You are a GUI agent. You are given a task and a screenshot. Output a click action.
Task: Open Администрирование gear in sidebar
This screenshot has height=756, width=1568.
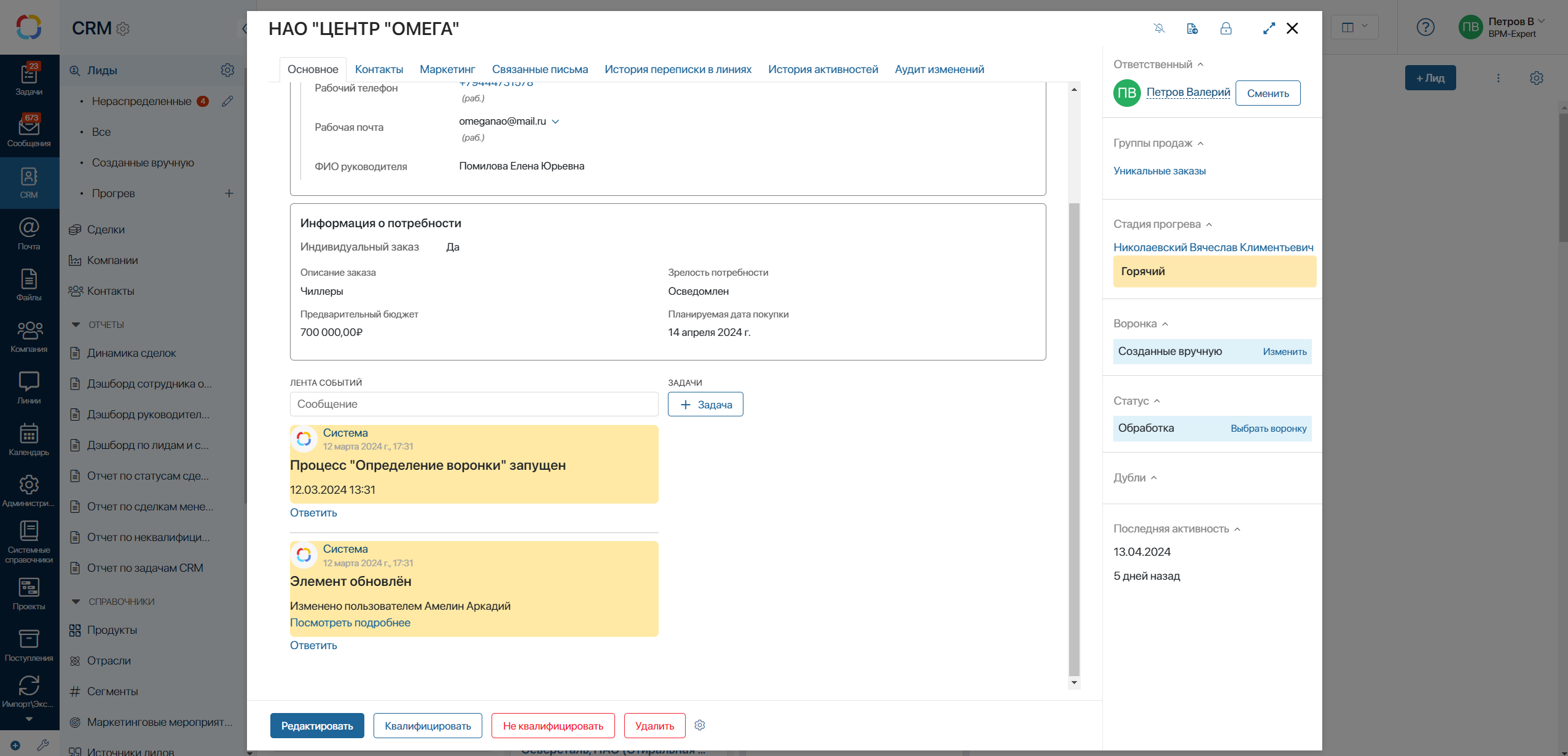click(29, 491)
